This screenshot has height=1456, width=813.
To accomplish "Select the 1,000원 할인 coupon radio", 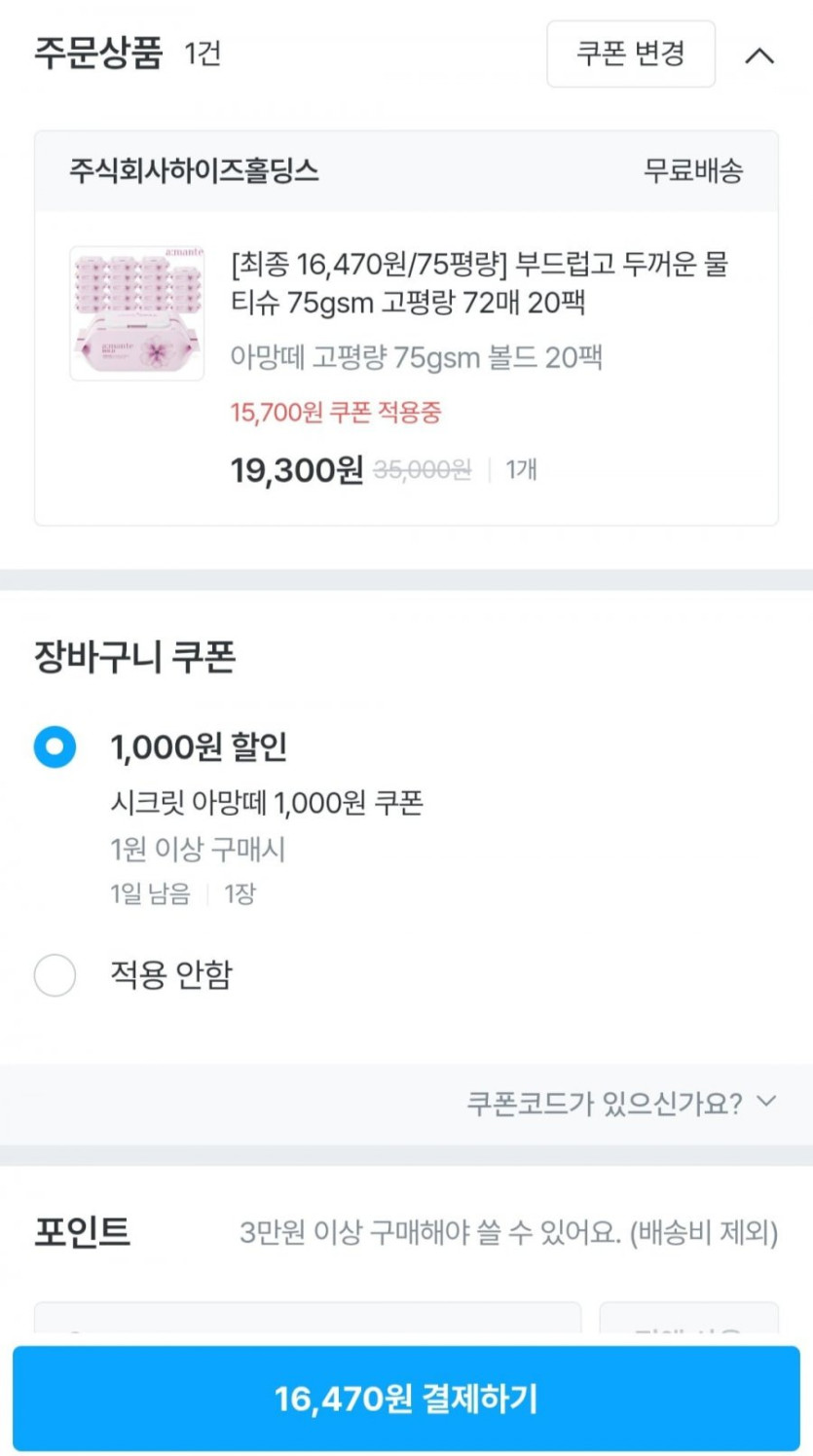I will point(55,746).
